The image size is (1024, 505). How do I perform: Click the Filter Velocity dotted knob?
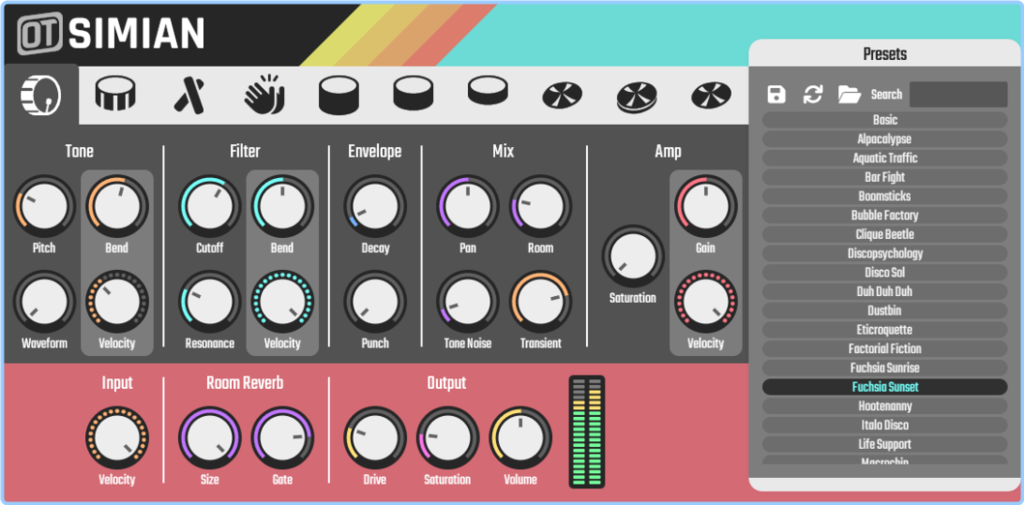click(283, 302)
